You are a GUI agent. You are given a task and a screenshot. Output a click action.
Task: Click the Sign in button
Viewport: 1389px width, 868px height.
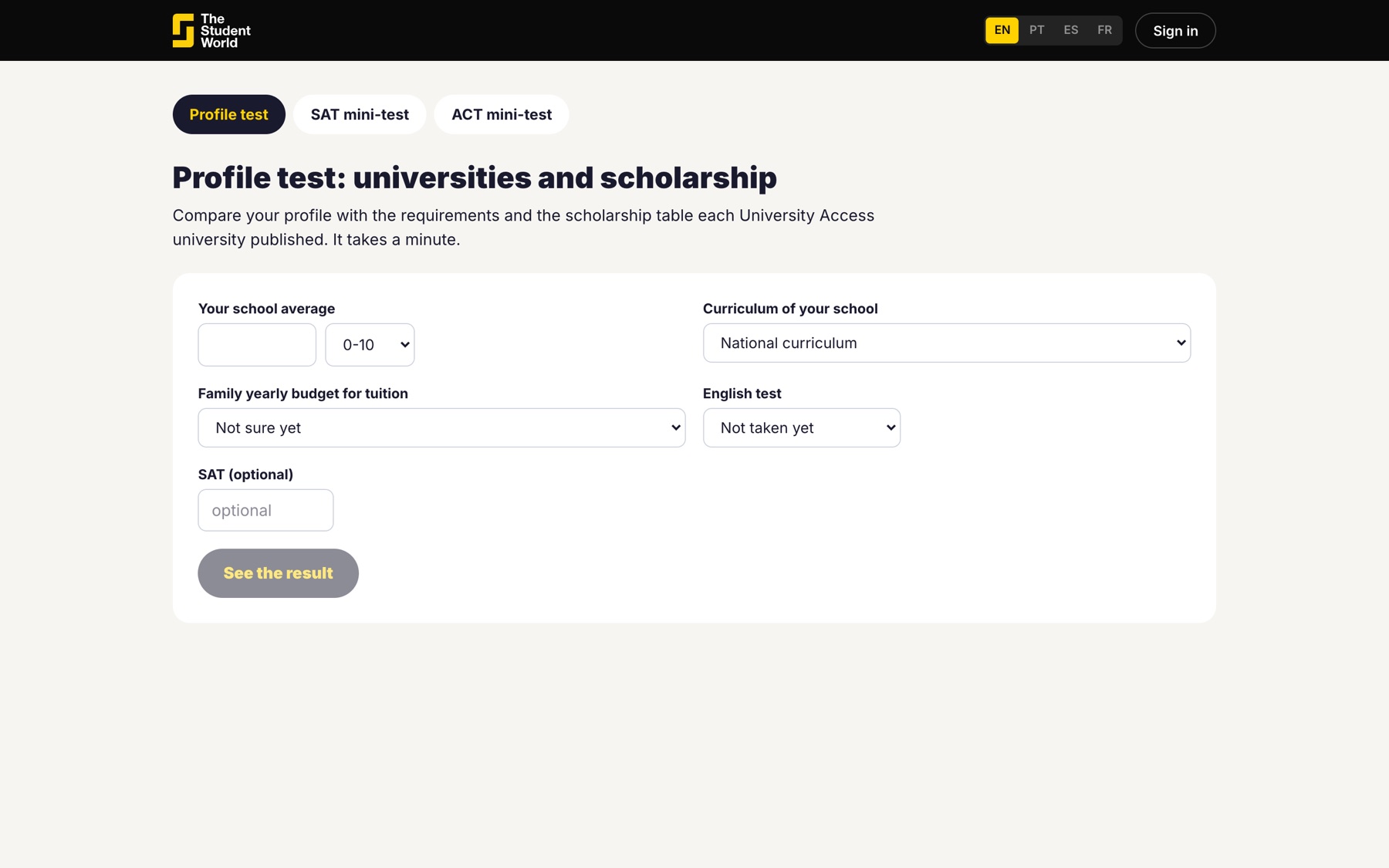(x=1175, y=31)
